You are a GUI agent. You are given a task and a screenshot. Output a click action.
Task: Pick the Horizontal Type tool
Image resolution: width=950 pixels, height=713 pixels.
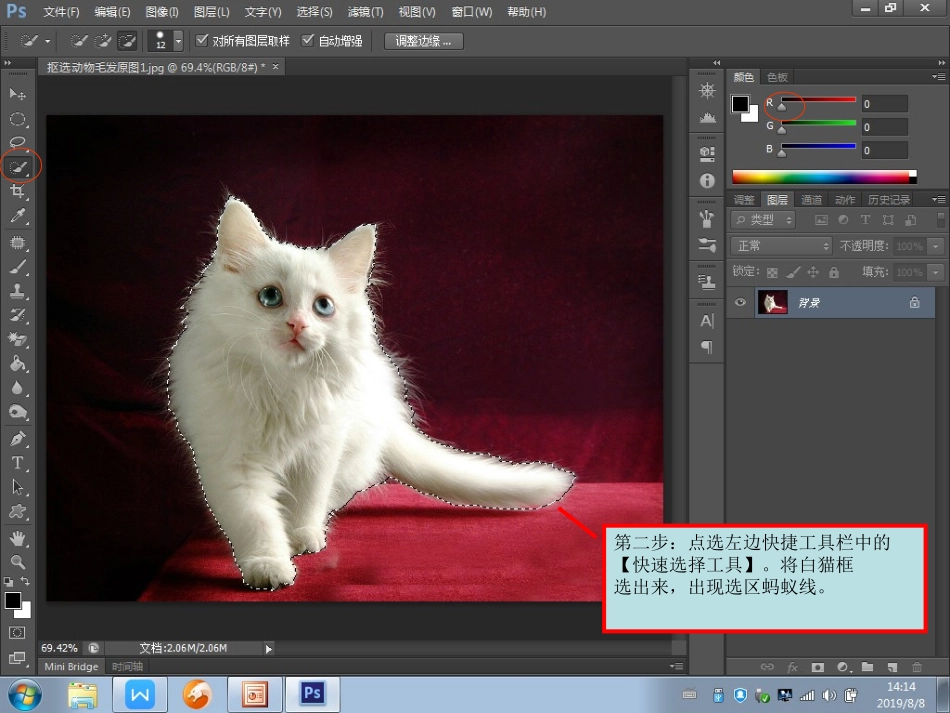pyautogui.click(x=18, y=463)
